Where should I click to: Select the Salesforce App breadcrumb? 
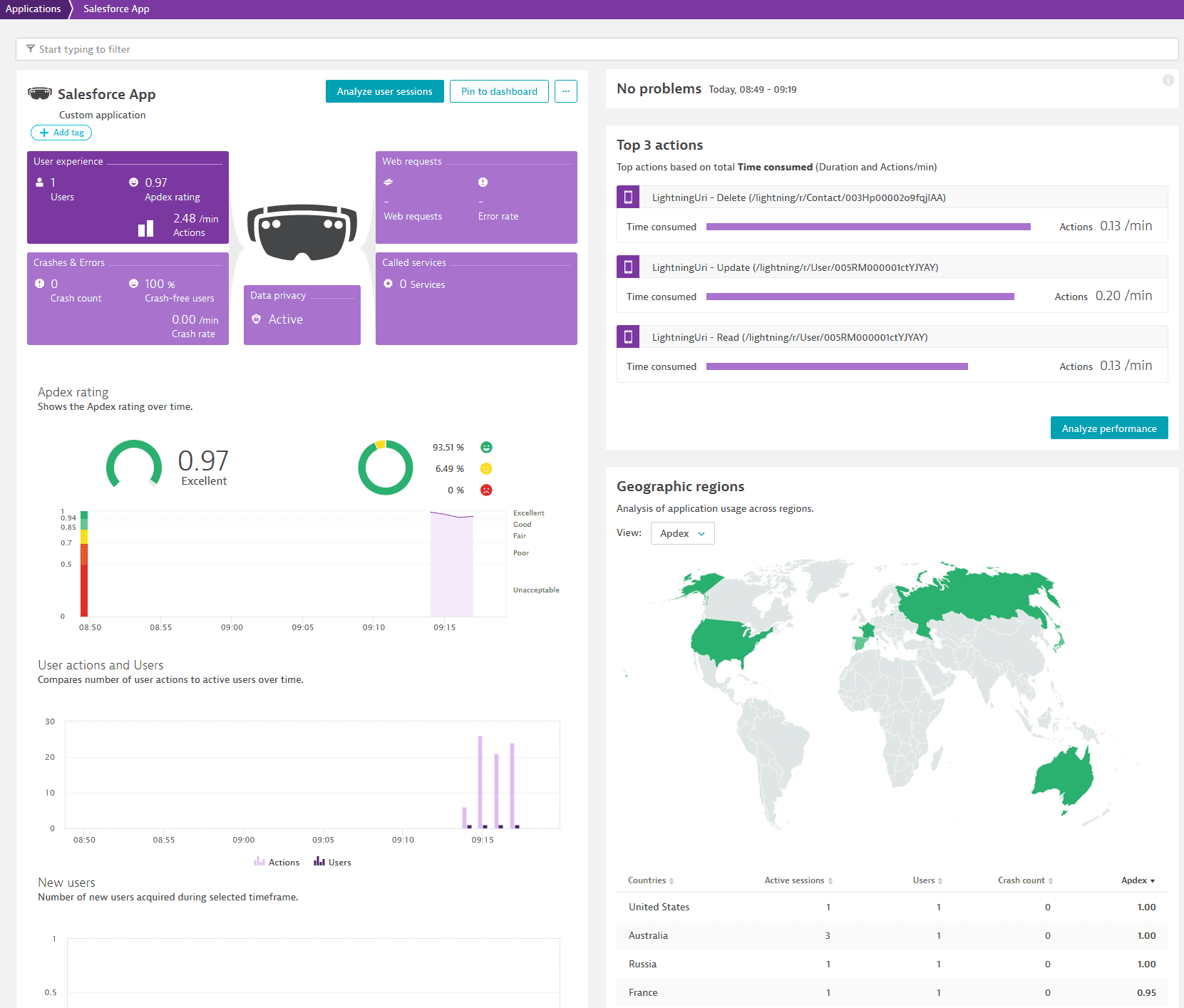tap(116, 9)
